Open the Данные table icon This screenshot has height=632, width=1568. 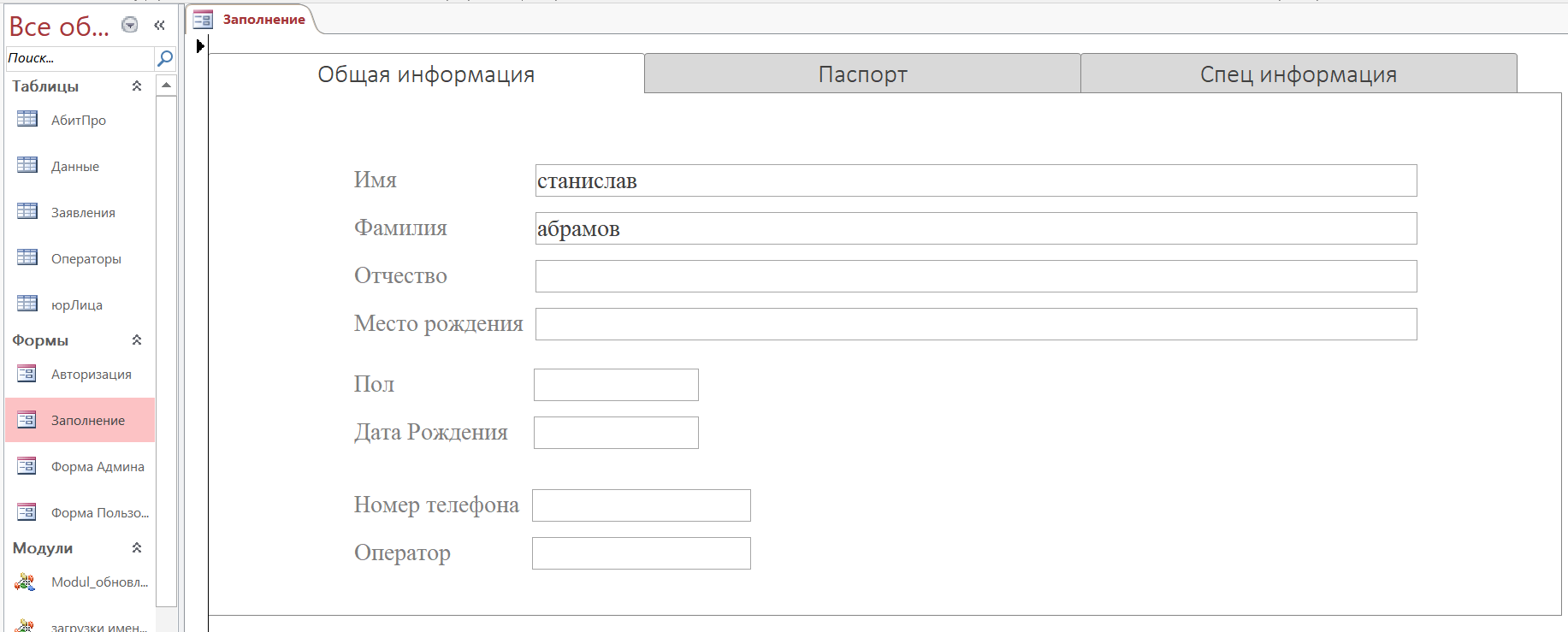coord(27,165)
